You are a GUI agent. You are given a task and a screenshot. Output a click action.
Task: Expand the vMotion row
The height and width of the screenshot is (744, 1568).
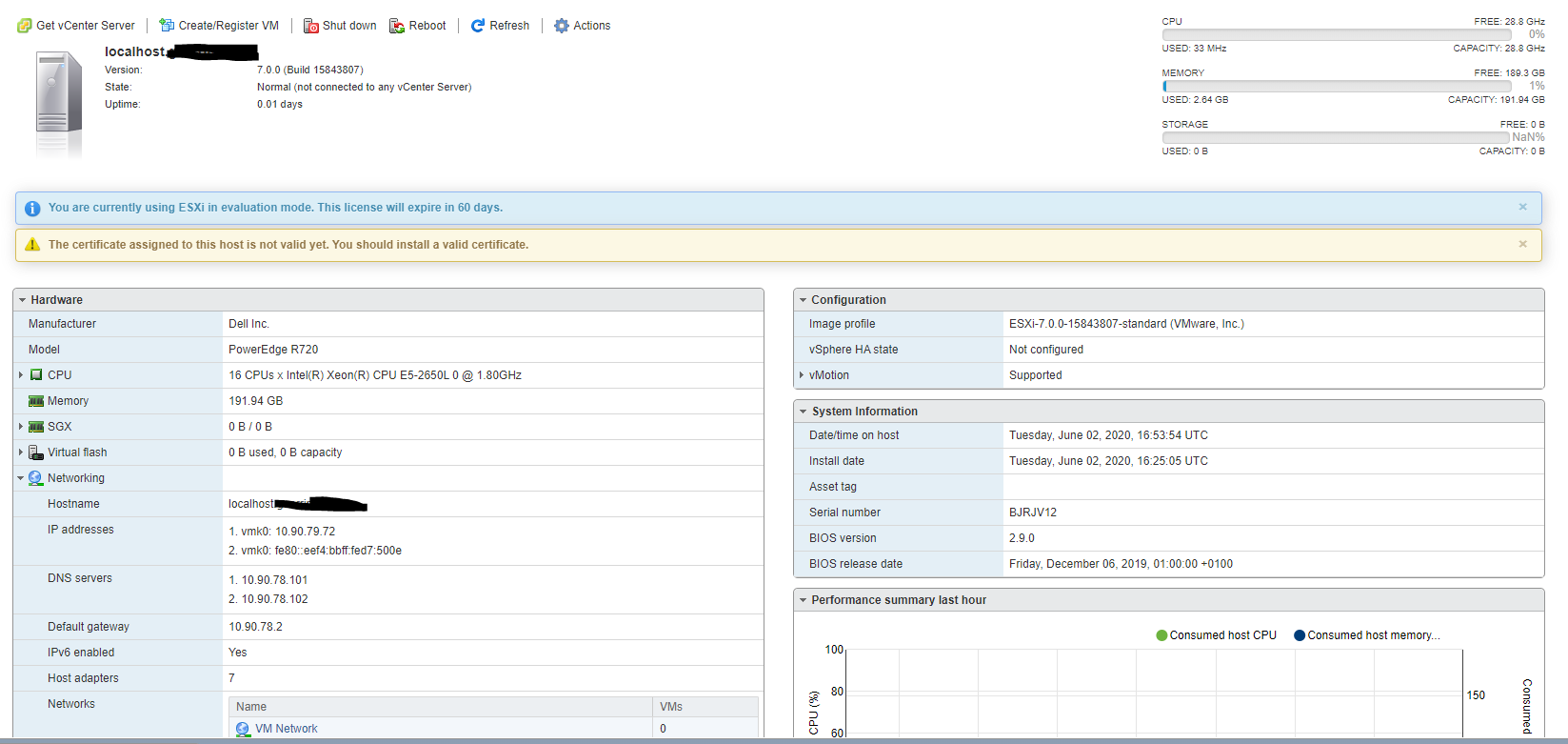[x=802, y=375]
